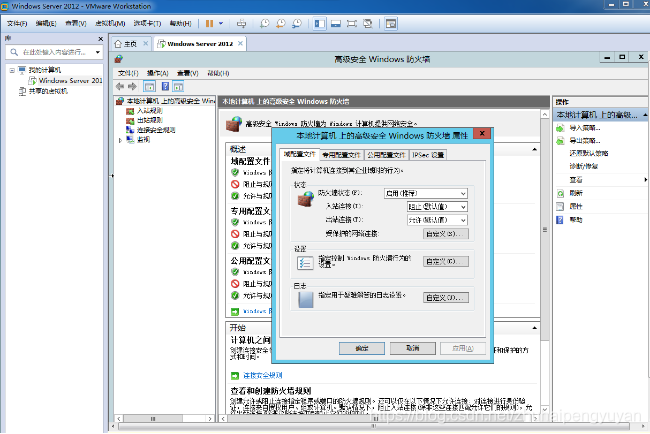Click 还原默认策略 in actions pane

(589, 153)
